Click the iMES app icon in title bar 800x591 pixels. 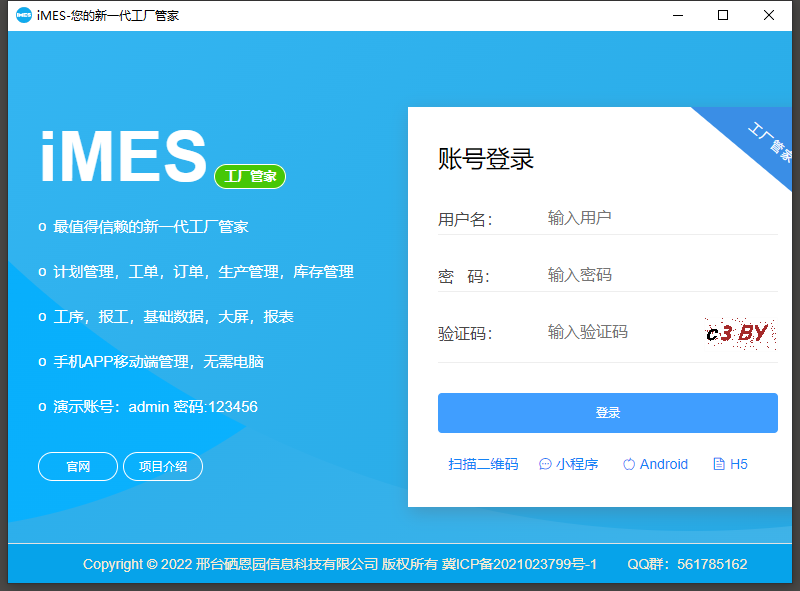click(x=23, y=15)
